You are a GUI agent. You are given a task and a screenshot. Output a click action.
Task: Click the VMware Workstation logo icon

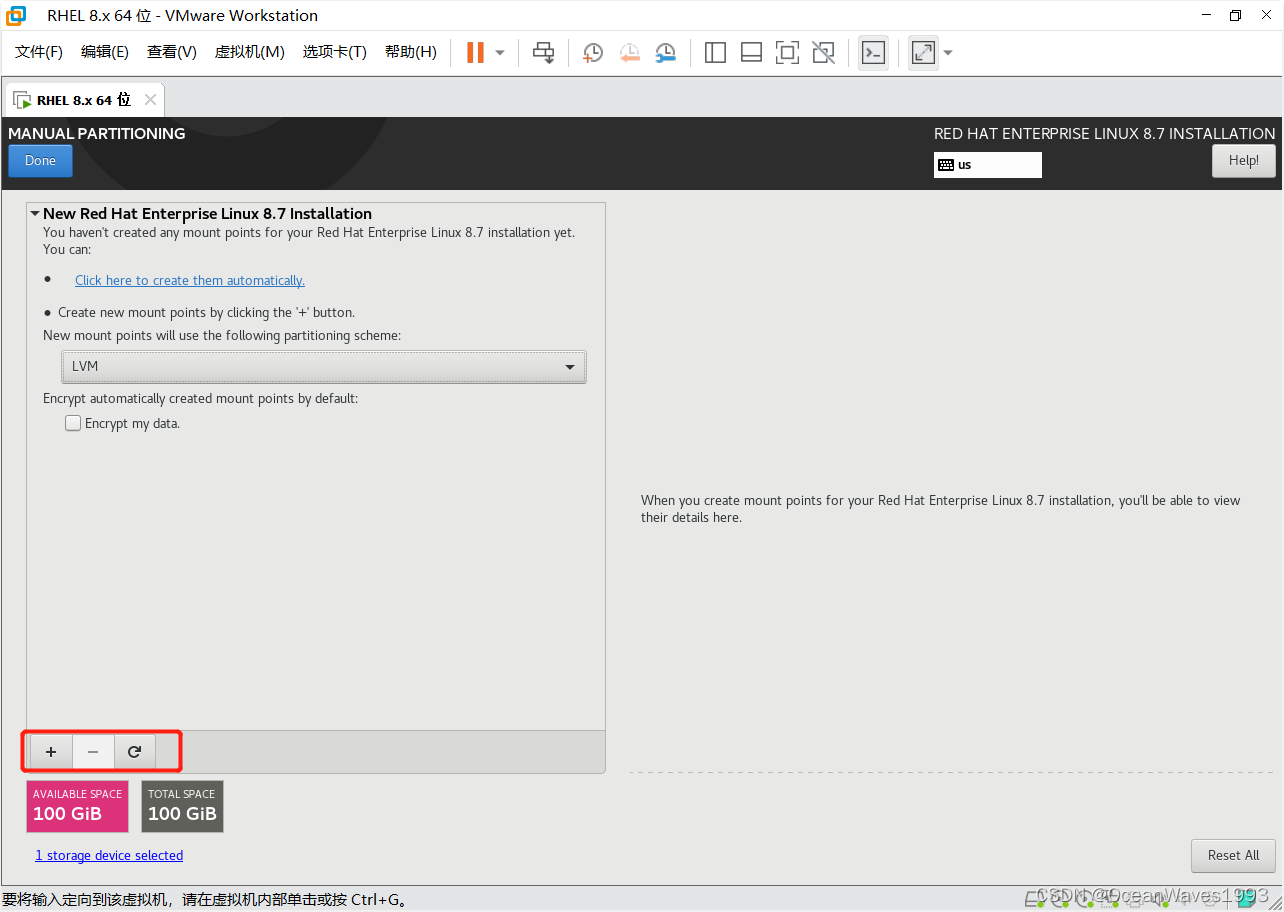(16, 15)
